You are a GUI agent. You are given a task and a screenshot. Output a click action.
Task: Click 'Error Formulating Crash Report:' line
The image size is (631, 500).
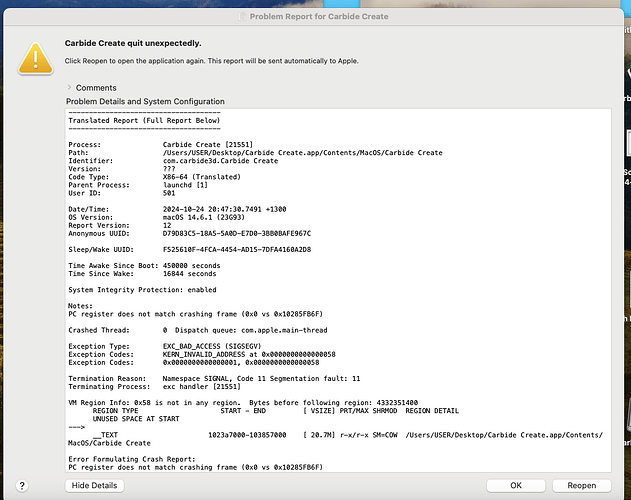[132, 459]
